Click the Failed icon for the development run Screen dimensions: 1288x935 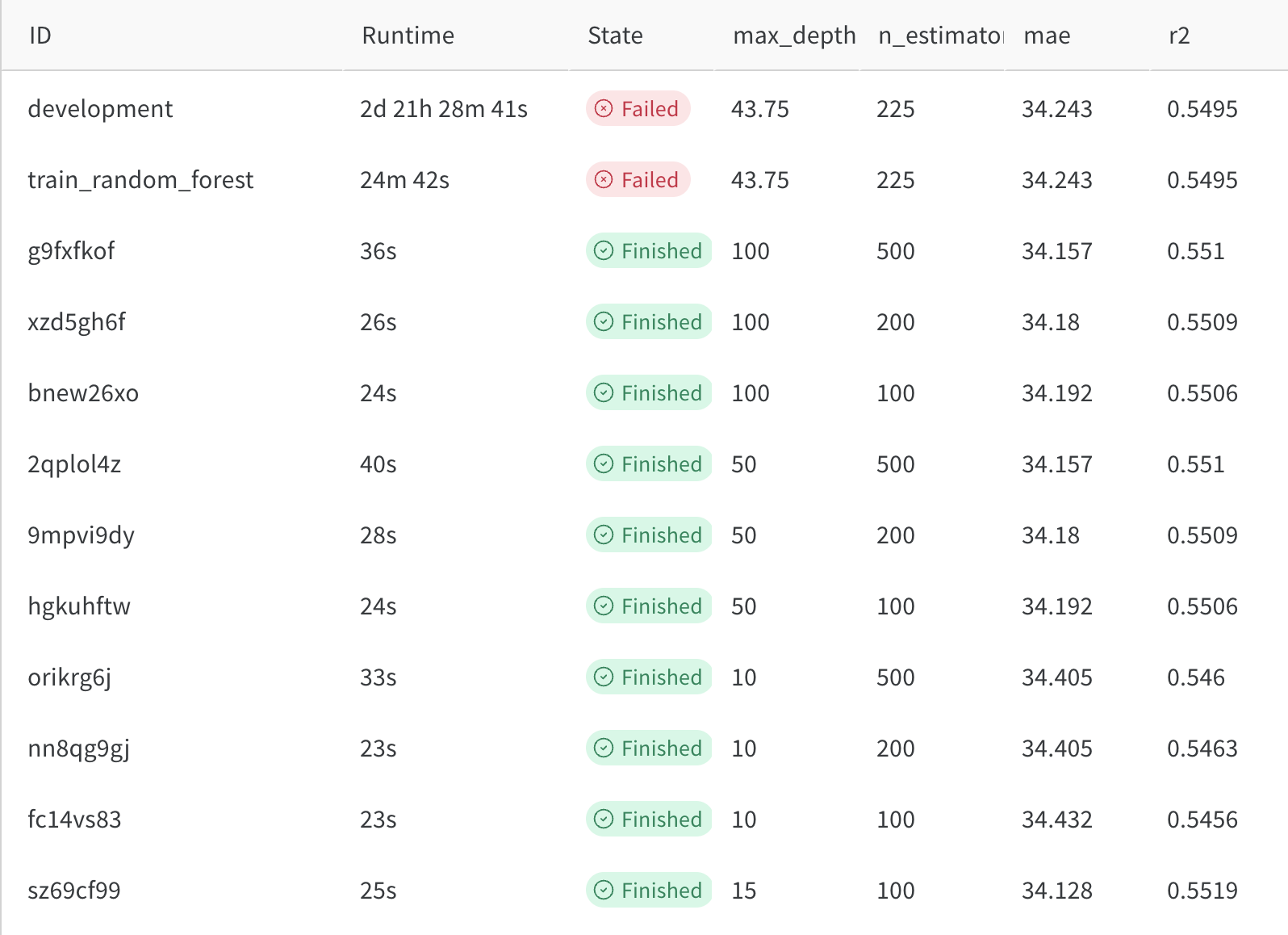click(x=604, y=108)
